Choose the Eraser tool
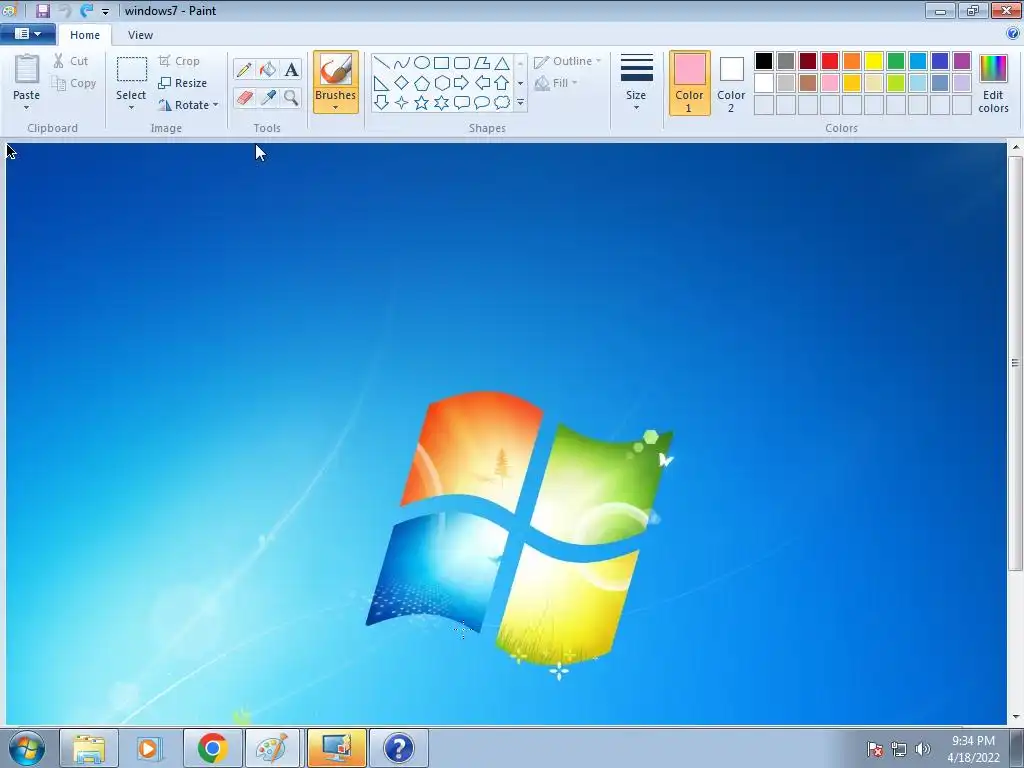This screenshot has width=1024, height=768. tap(244, 98)
